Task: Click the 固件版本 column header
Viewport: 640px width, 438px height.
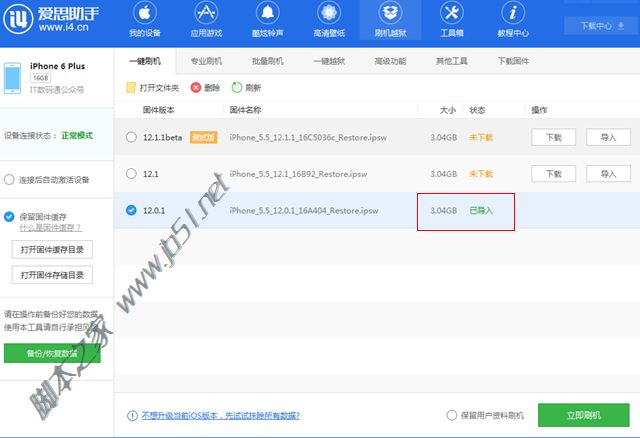Action: click(158, 110)
